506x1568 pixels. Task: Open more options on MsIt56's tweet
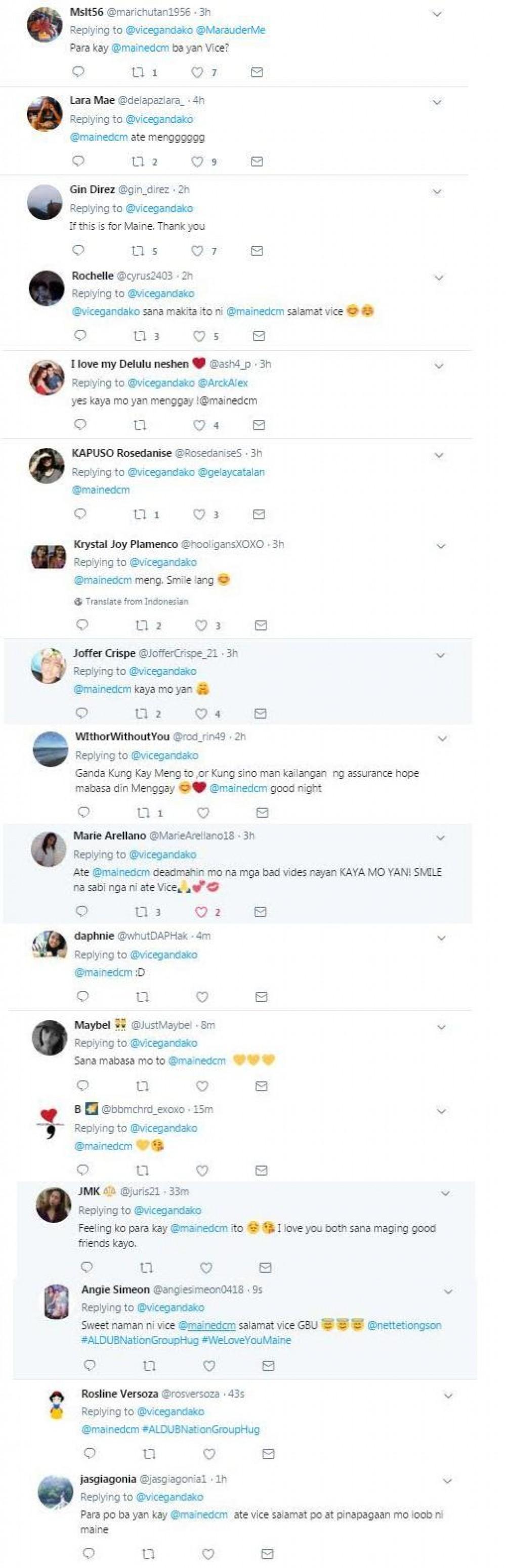(437, 13)
